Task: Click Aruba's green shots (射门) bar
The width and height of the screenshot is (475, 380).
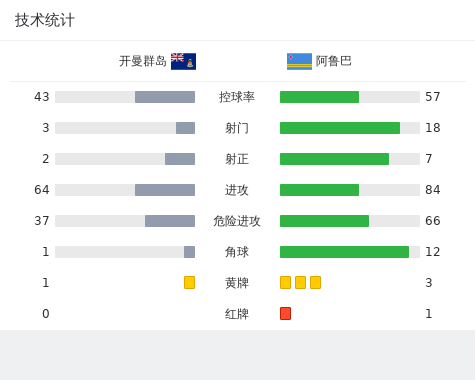Action: 340,128
